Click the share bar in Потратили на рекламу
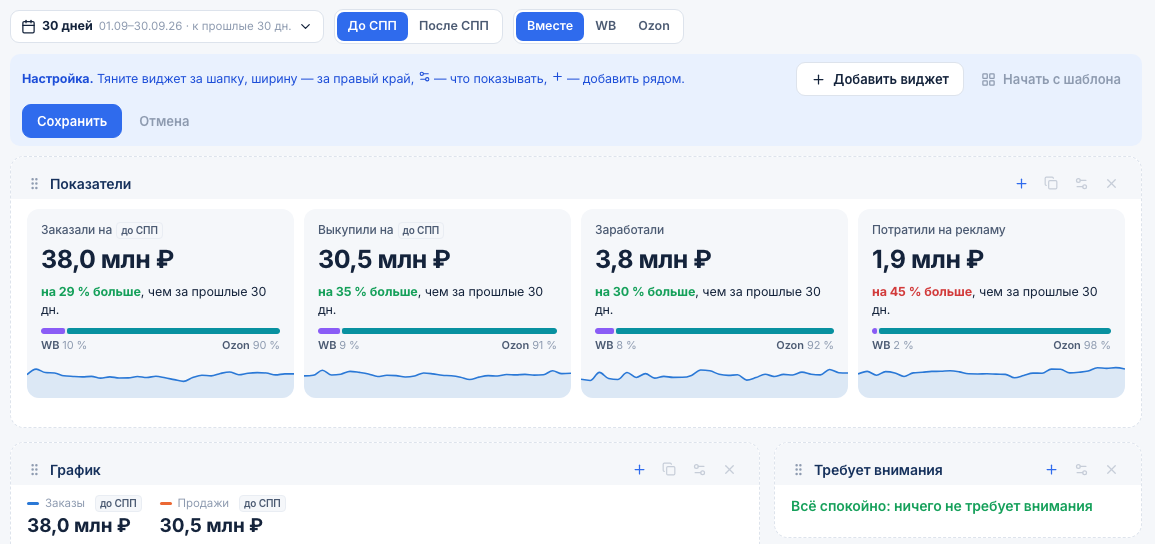This screenshot has width=1155, height=544. [991, 331]
